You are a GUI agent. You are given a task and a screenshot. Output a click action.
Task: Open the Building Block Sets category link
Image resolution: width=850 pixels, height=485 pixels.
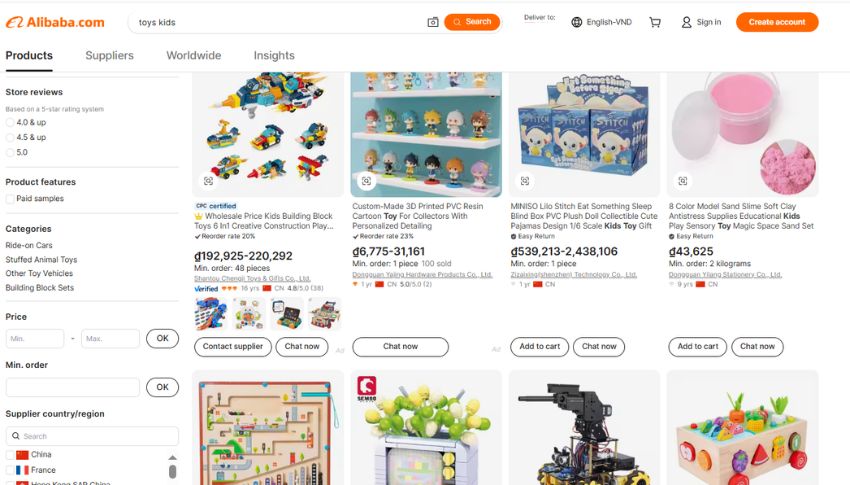[40, 288]
